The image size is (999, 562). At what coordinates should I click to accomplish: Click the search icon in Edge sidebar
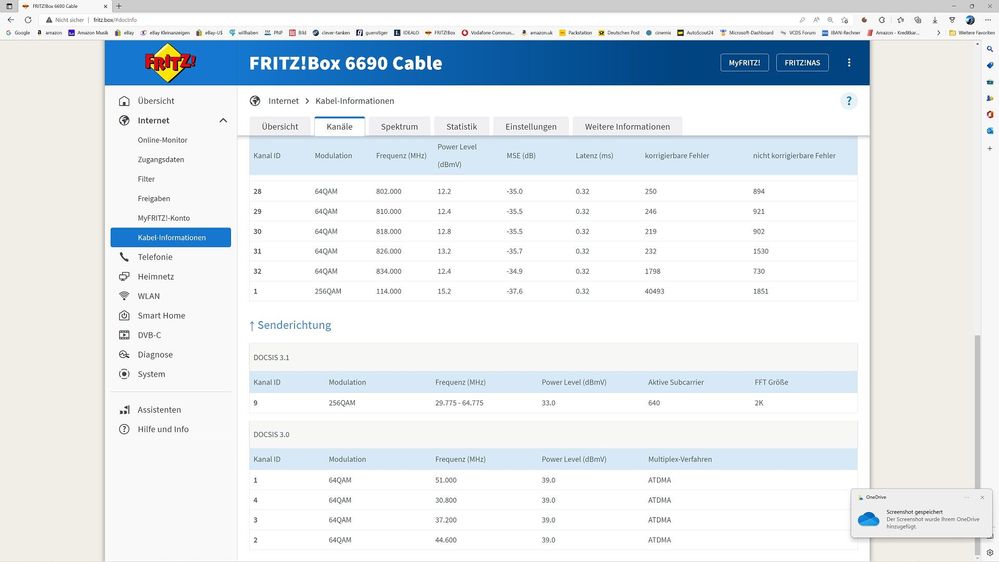point(989,49)
